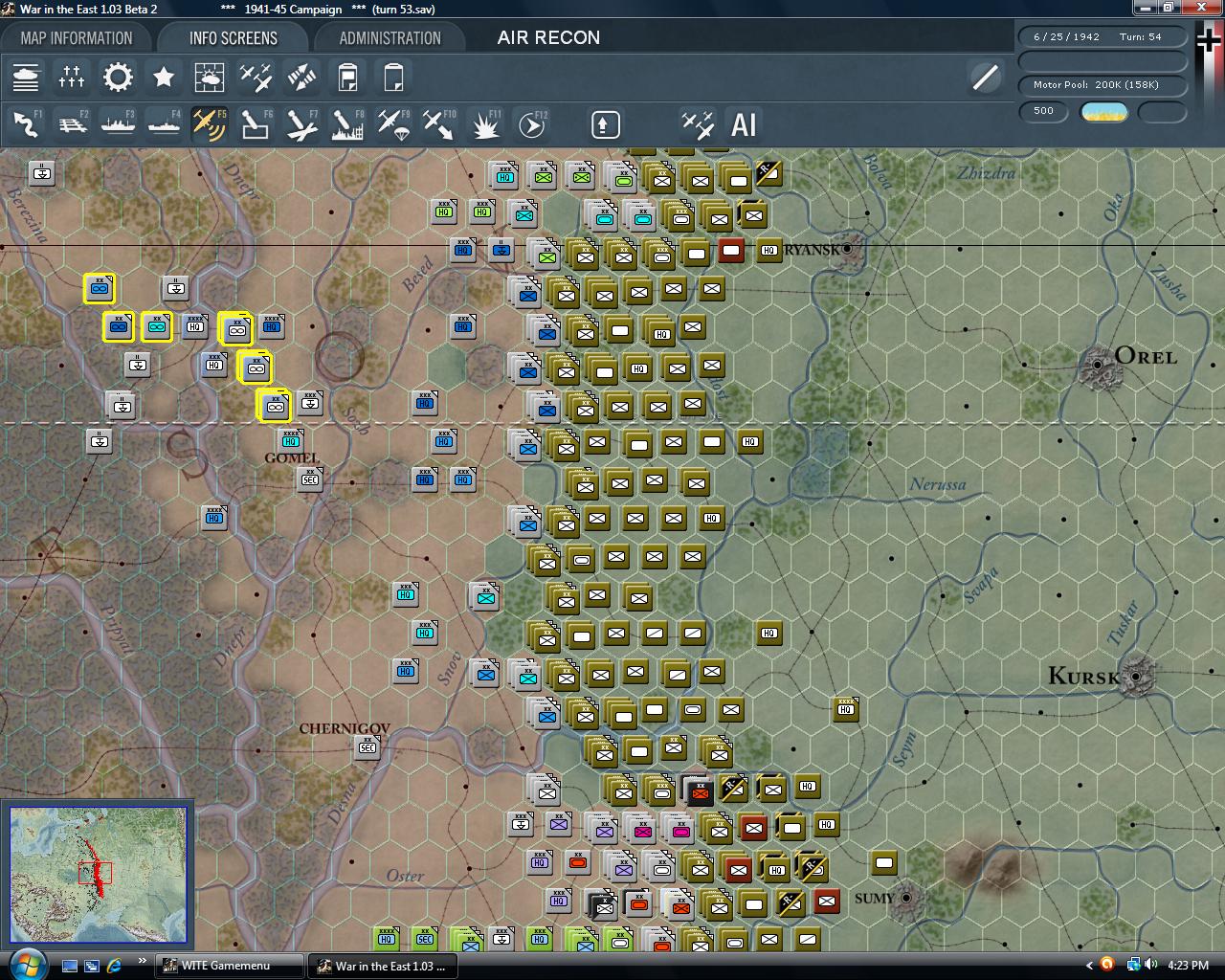1225x980 pixels.
Task: Select the Air Recon F5 mode icon
Action: point(210,122)
